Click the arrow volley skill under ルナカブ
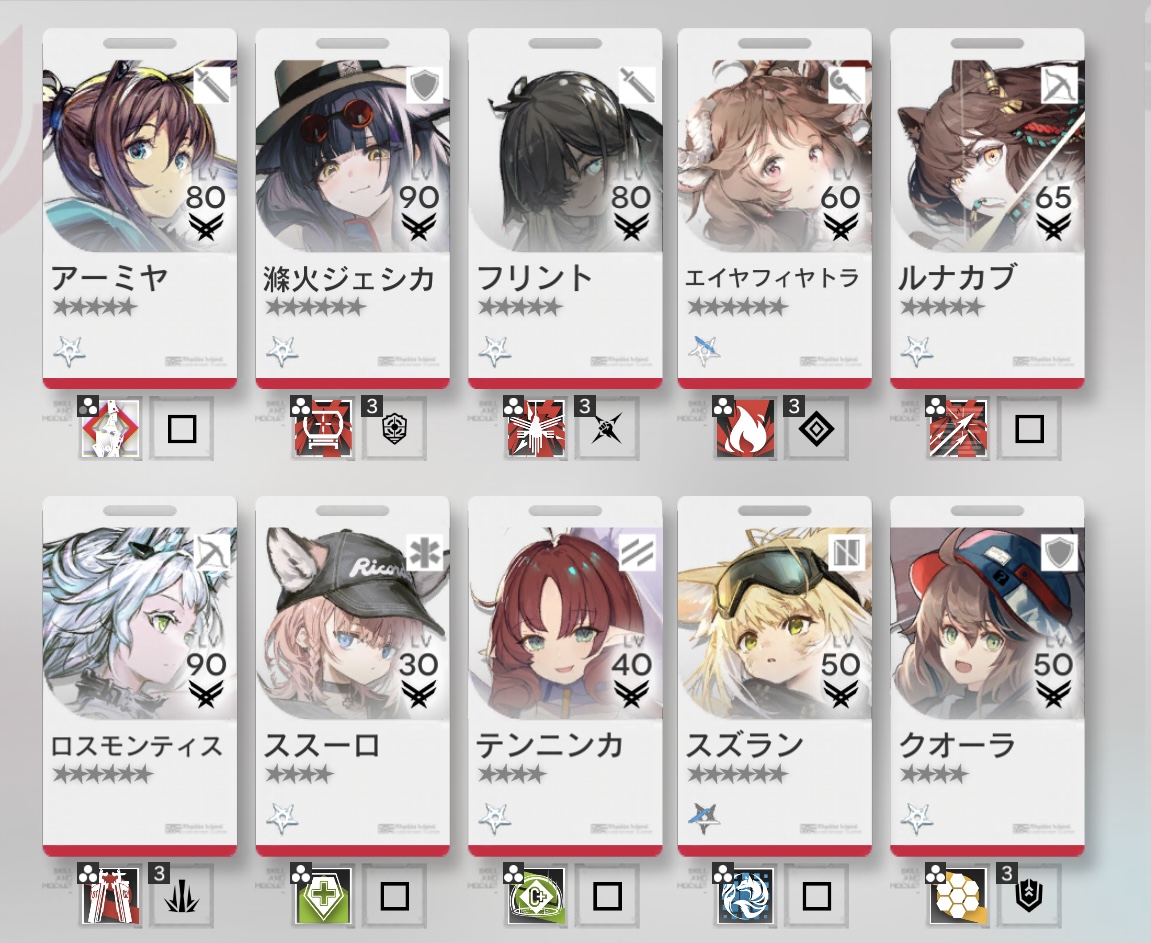 958,429
